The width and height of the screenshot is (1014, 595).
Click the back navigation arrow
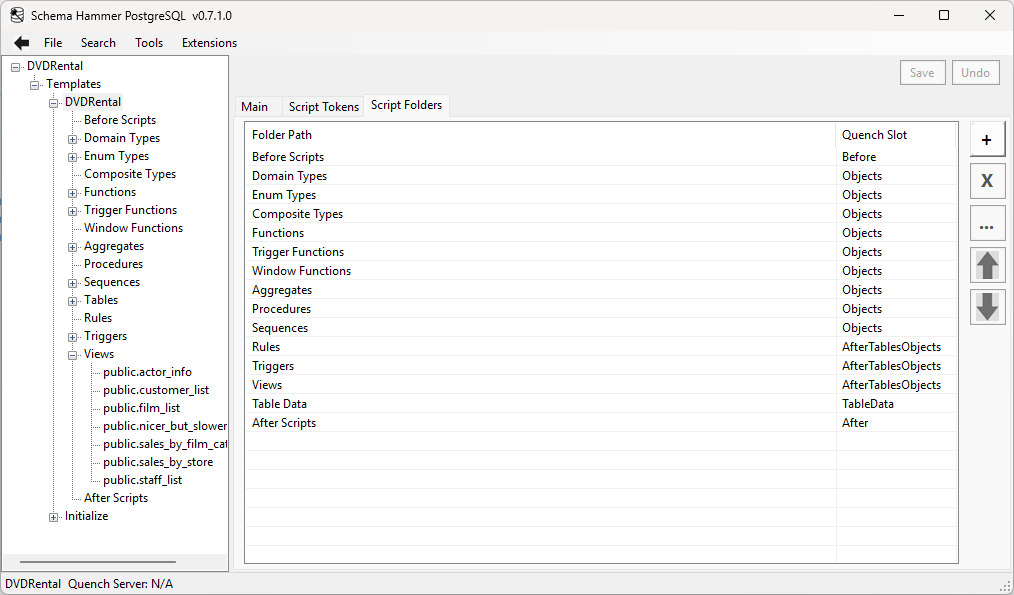(20, 42)
